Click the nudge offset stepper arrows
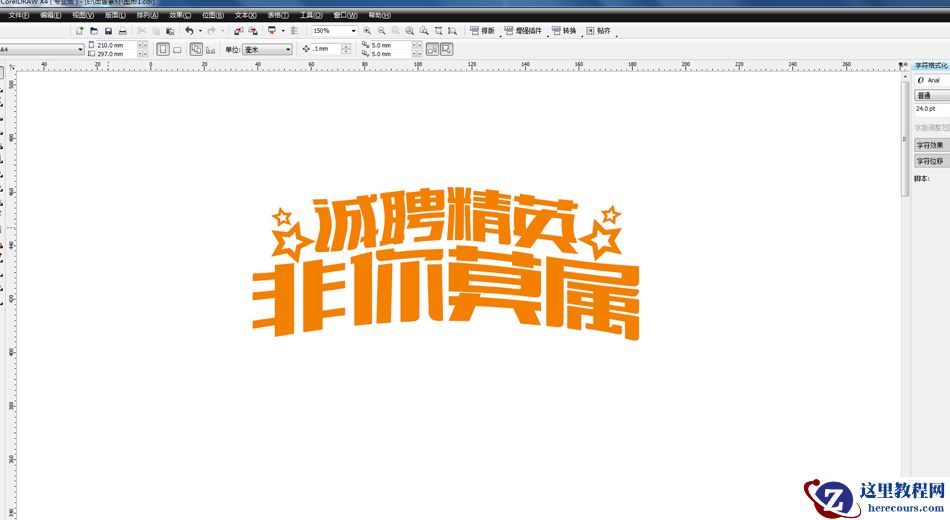Screen dimensions: 950x520 [346, 49]
